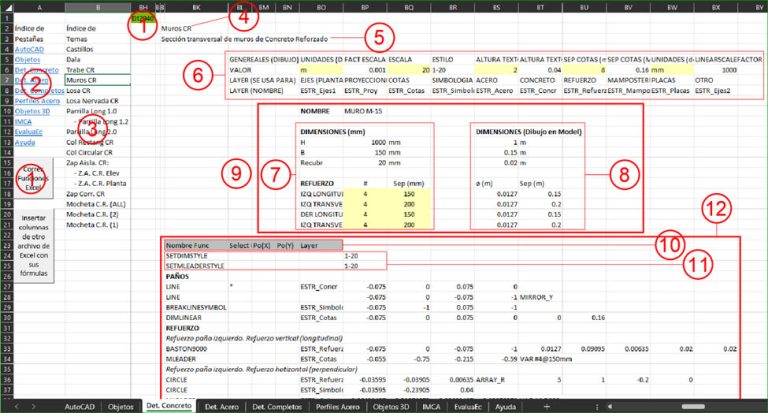This screenshot has width=768, height=413.
Task: Switch to the AutoCAD sheet tab
Action: pos(79,407)
